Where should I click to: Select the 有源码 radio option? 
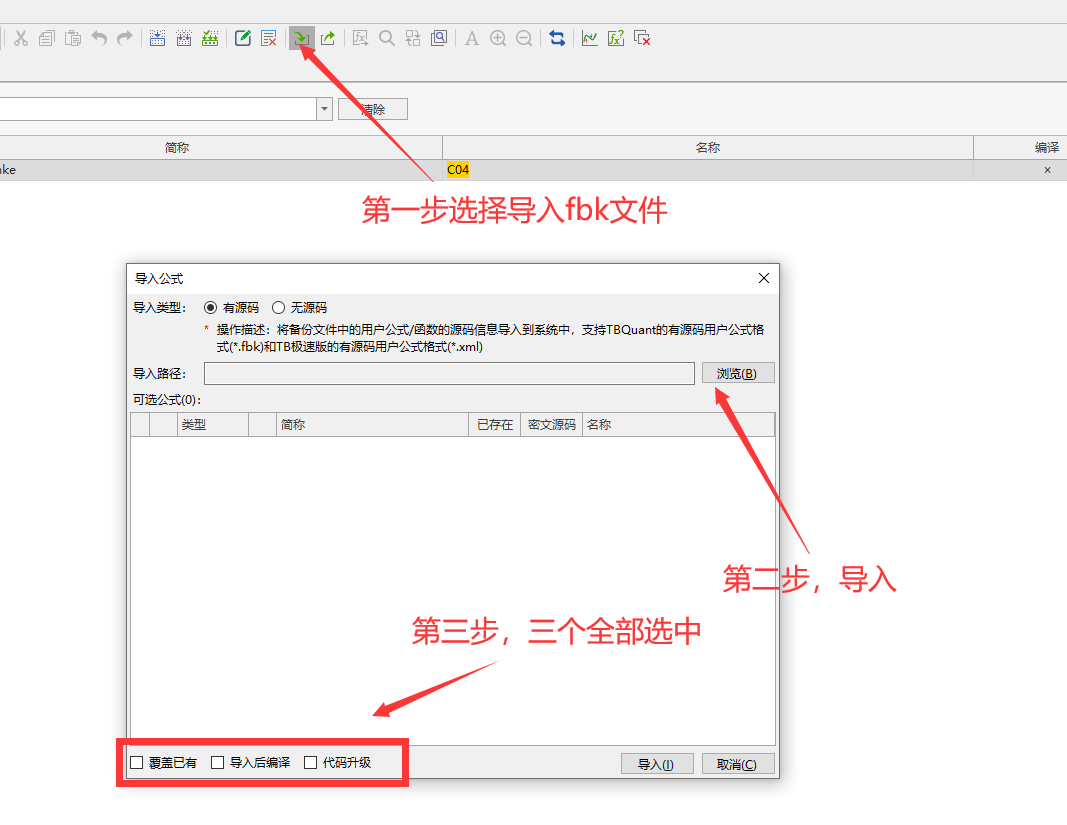point(210,307)
